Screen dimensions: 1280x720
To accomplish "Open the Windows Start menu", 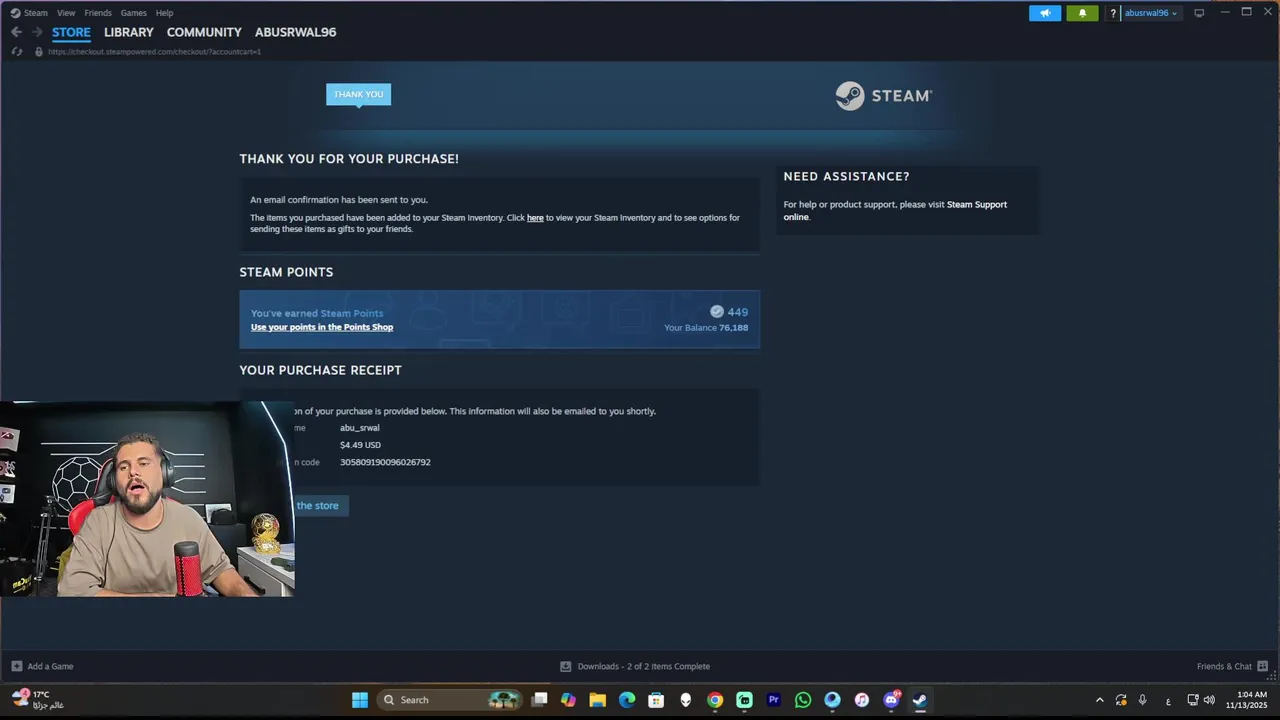I will click(360, 700).
